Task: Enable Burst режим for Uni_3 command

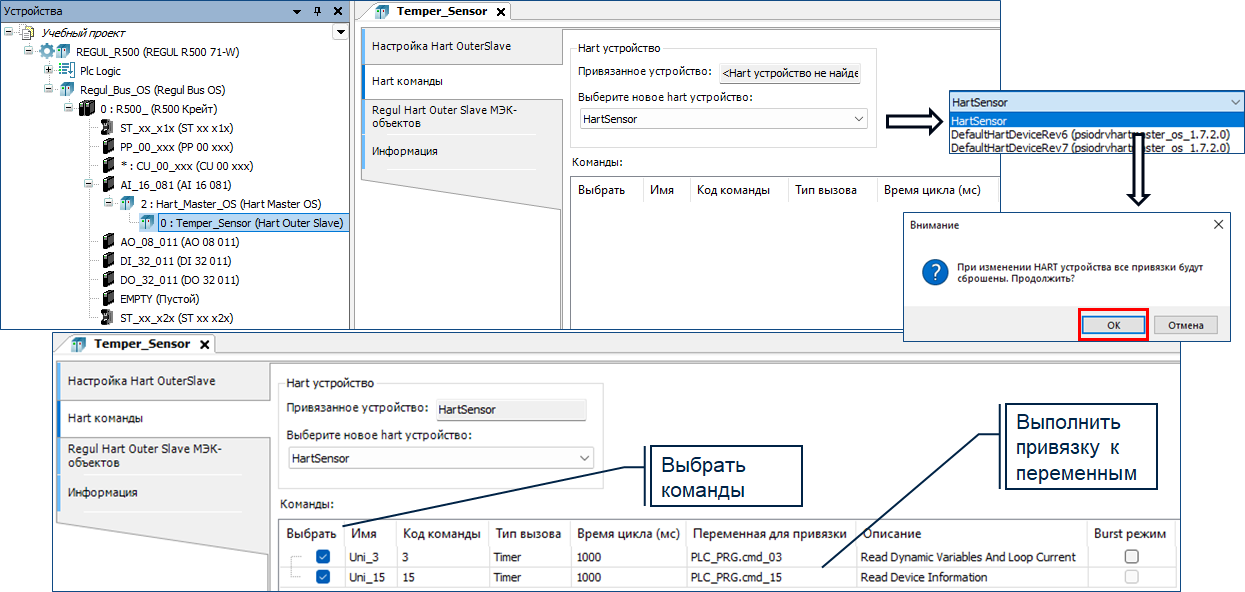Action: [x=1131, y=557]
